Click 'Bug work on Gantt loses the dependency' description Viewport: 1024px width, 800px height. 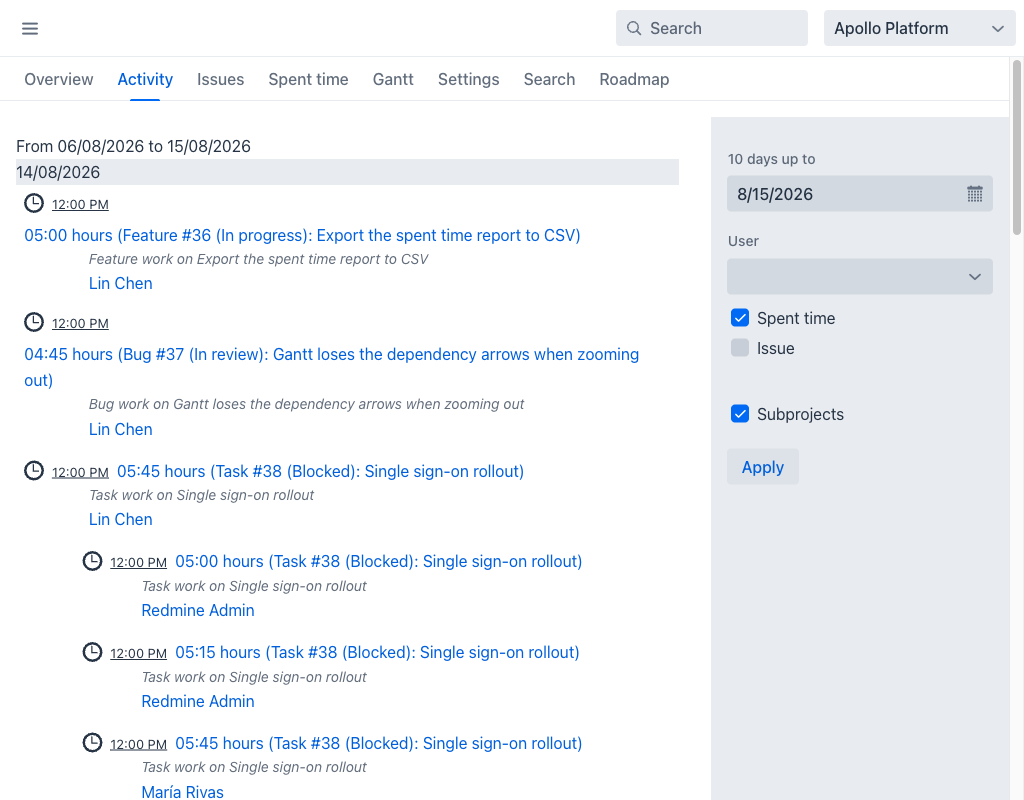click(306, 404)
